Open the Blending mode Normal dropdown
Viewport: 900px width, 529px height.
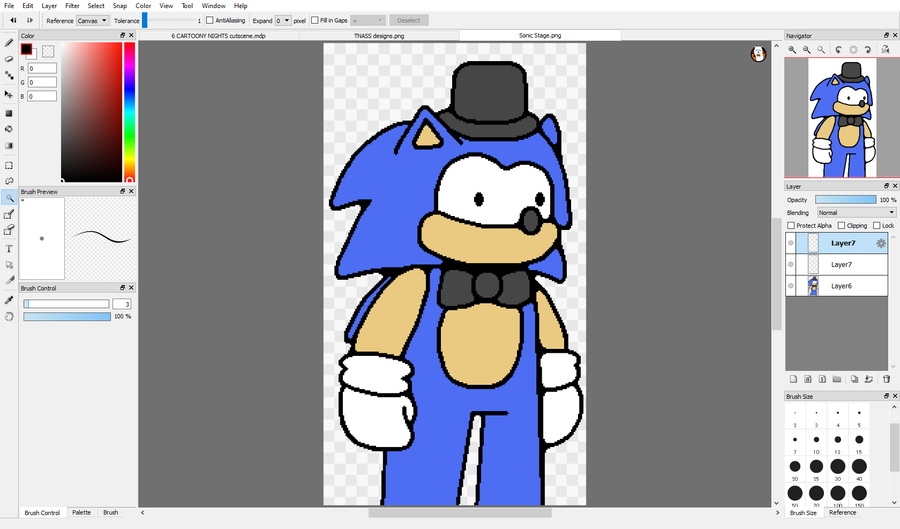(856, 213)
